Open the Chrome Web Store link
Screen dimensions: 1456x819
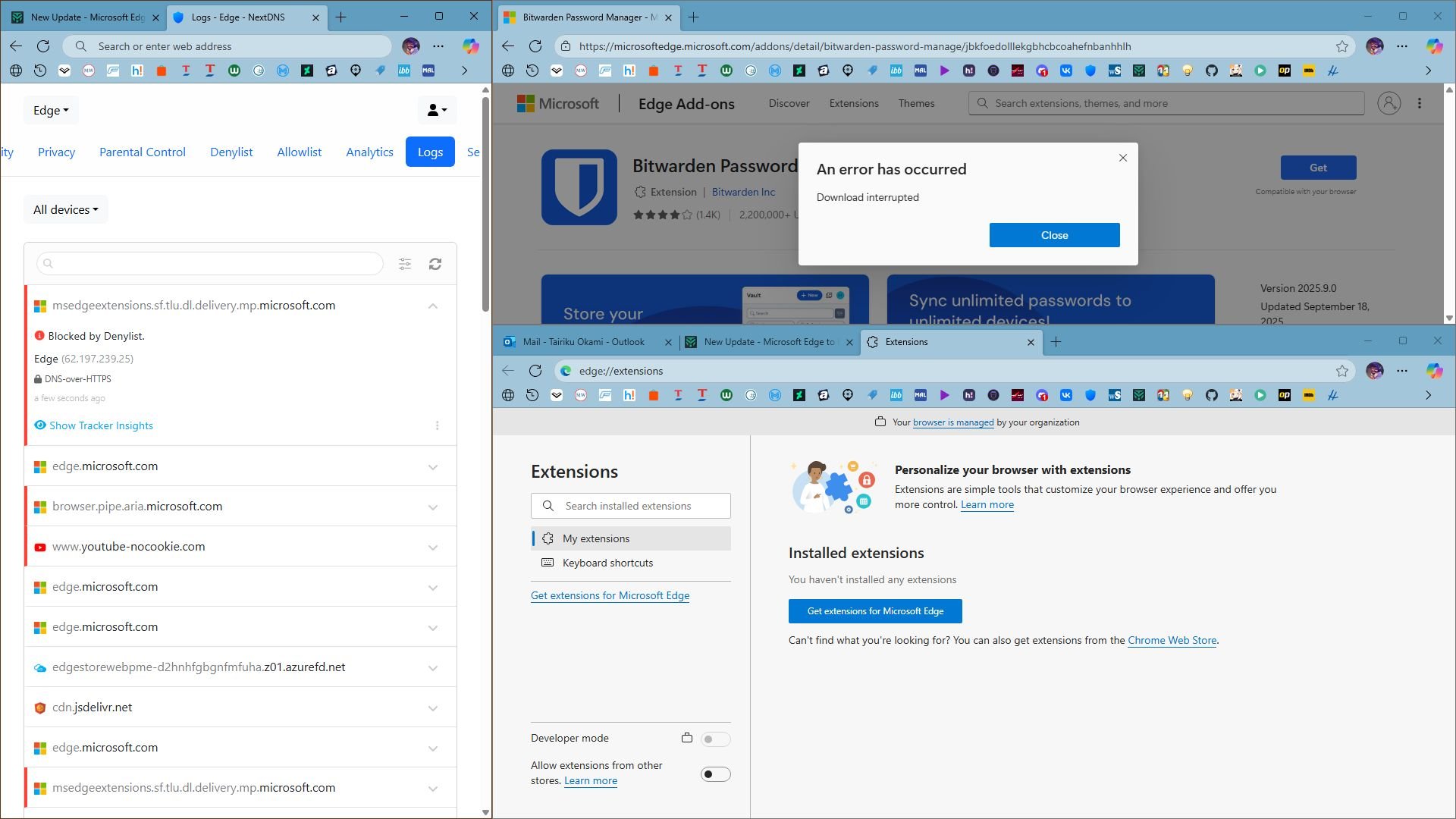(1172, 640)
